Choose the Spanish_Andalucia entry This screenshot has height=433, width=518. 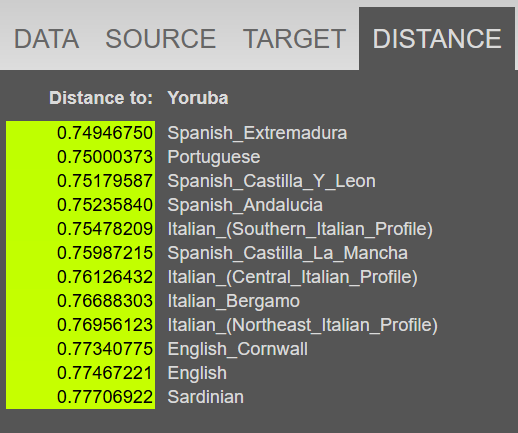coord(245,205)
